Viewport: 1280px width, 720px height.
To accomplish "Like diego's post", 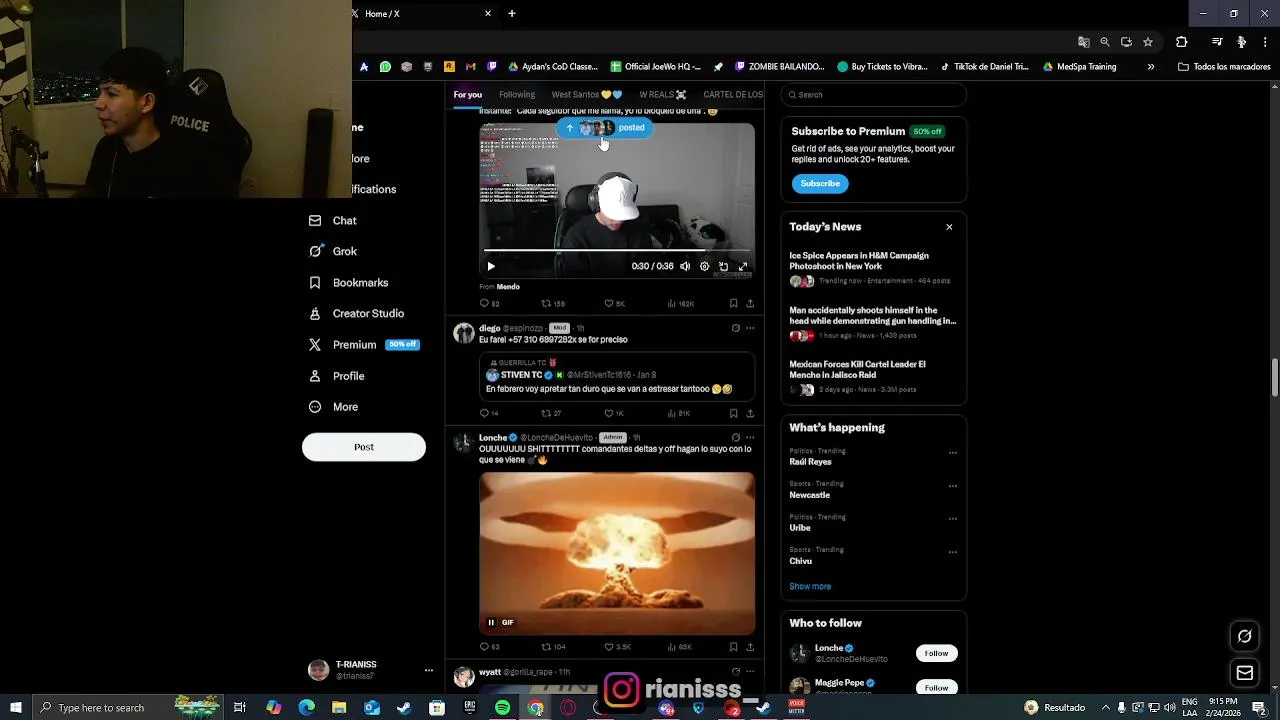I will pyautogui.click(x=613, y=413).
